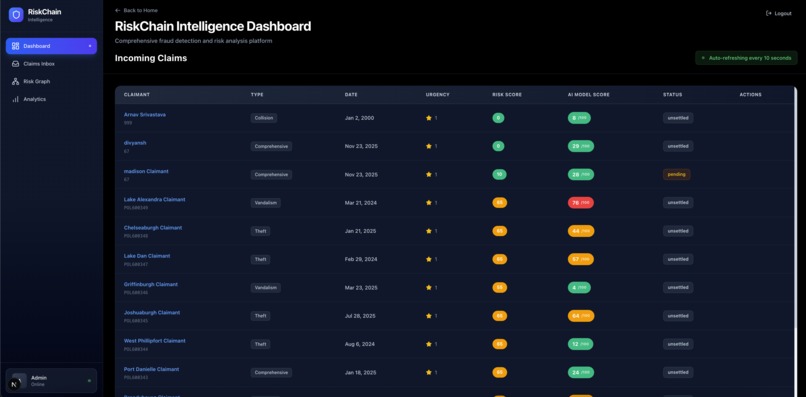
Task: Click the urgency star in divyansh row
Action: [x=429, y=146]
